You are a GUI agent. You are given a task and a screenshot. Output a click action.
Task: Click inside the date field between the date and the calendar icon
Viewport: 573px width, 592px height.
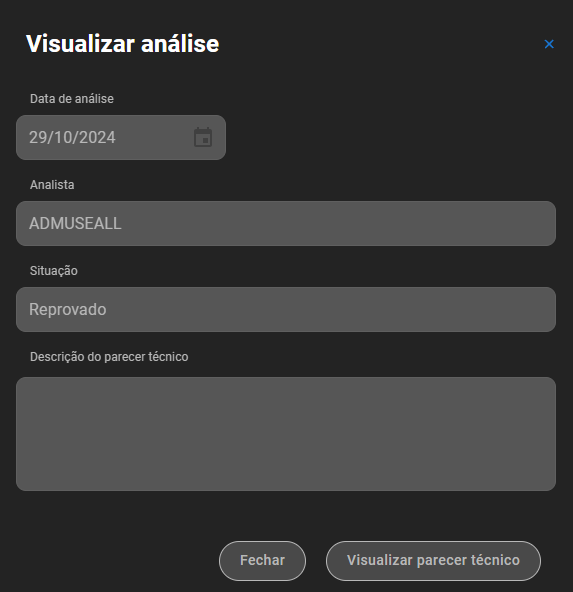click(x=155, y=137)
